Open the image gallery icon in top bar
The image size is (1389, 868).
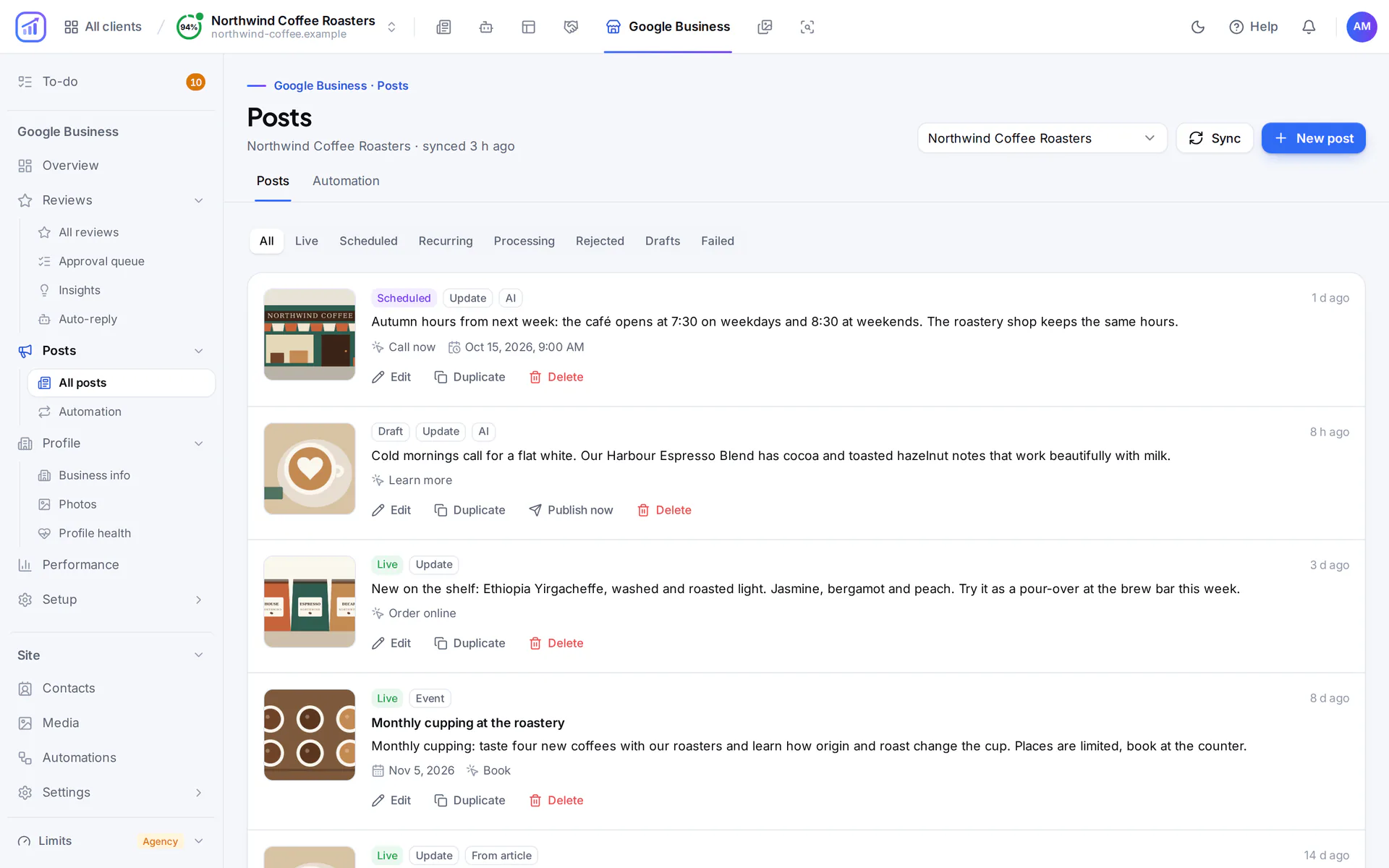pos(765,27)
